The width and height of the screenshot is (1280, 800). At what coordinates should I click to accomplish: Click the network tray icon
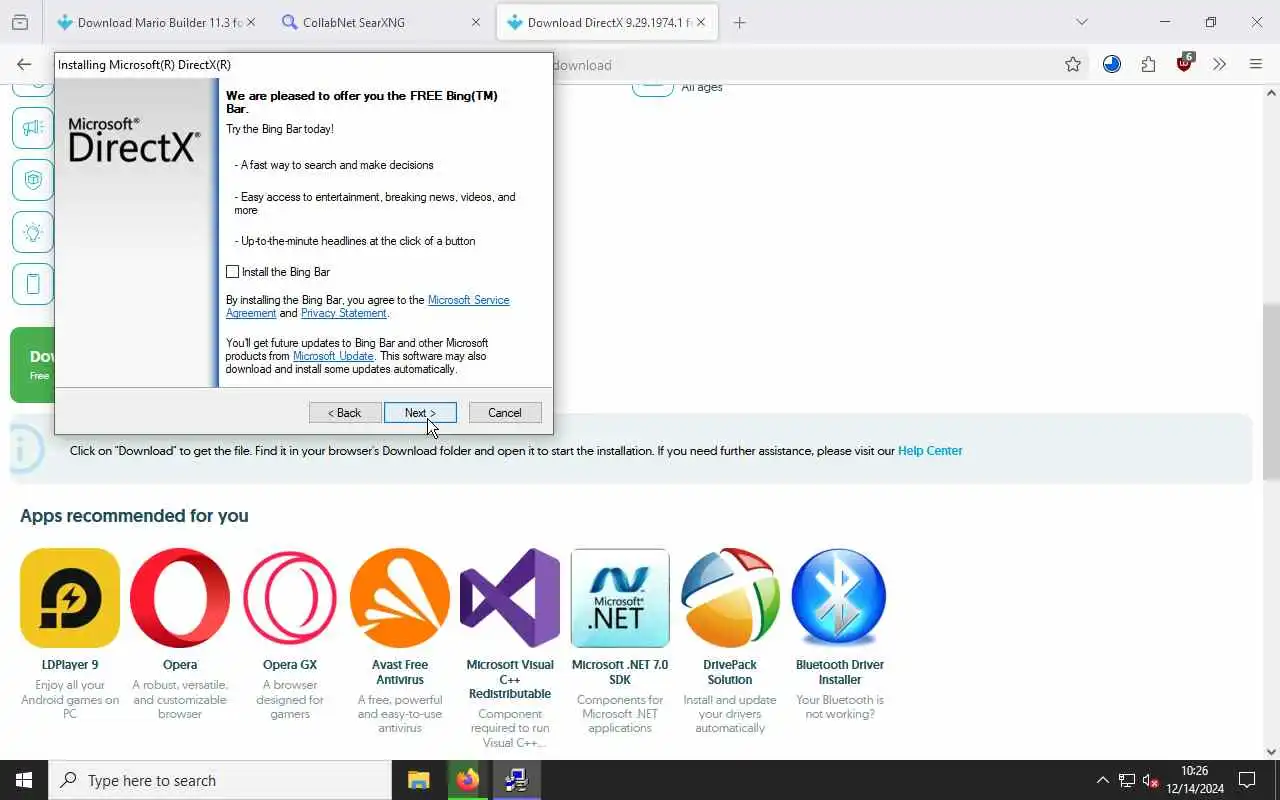(x=1127, y=780)
